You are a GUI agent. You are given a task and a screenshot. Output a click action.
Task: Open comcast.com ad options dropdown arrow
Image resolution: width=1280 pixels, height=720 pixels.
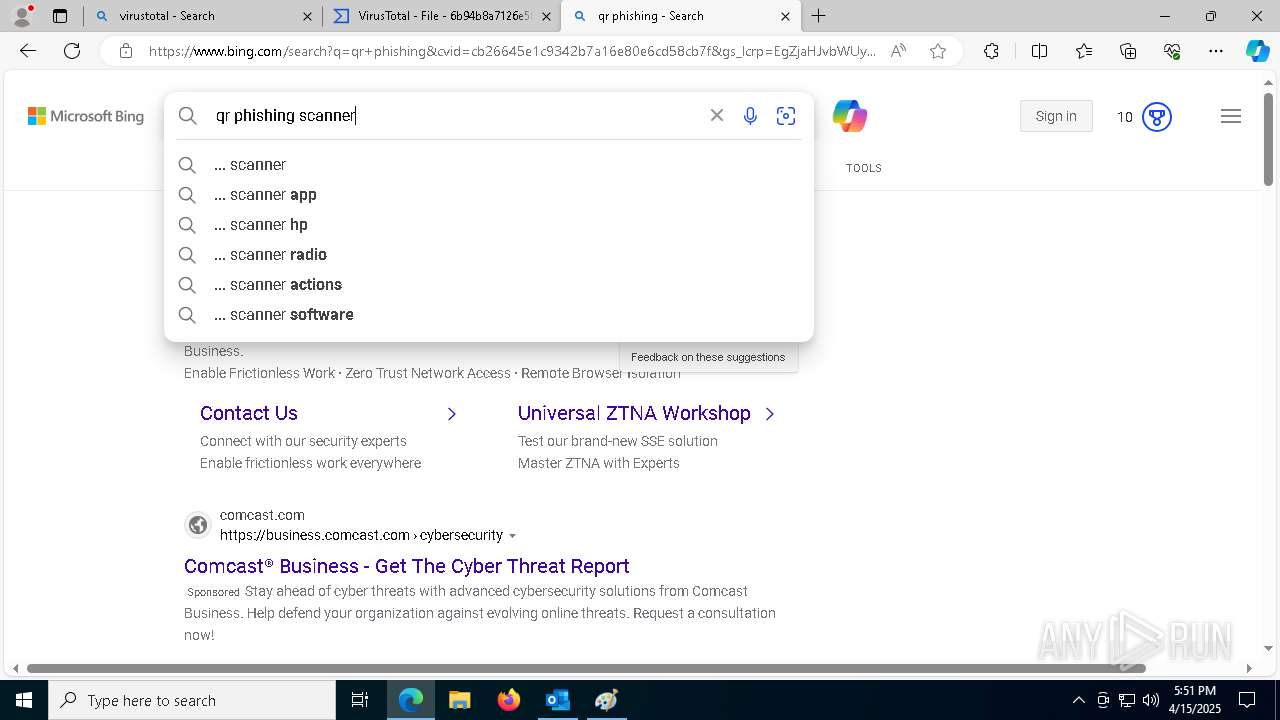click(x=513, y=536)
